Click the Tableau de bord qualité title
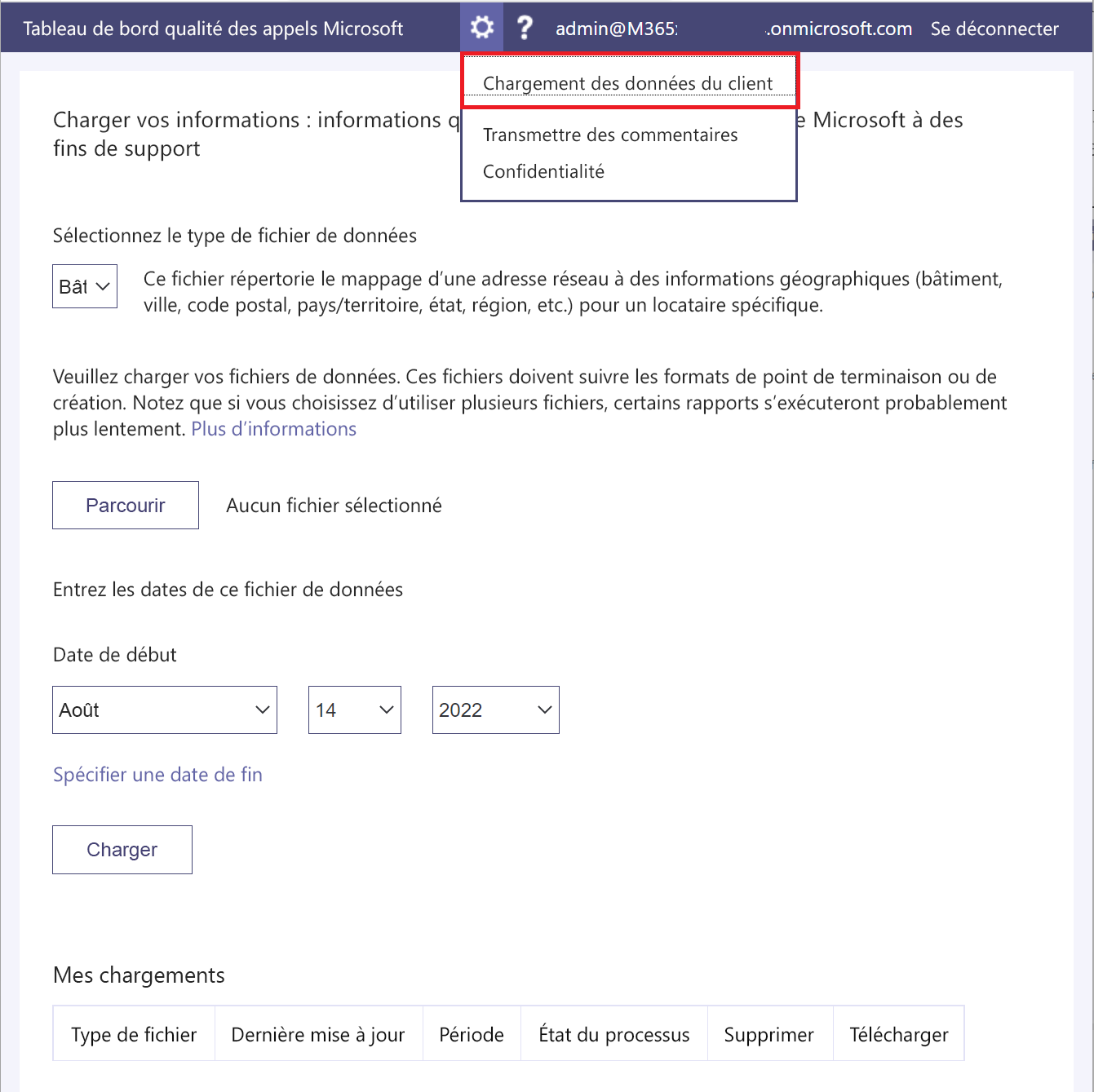The image size is (1094, 1092). (213, 29)
